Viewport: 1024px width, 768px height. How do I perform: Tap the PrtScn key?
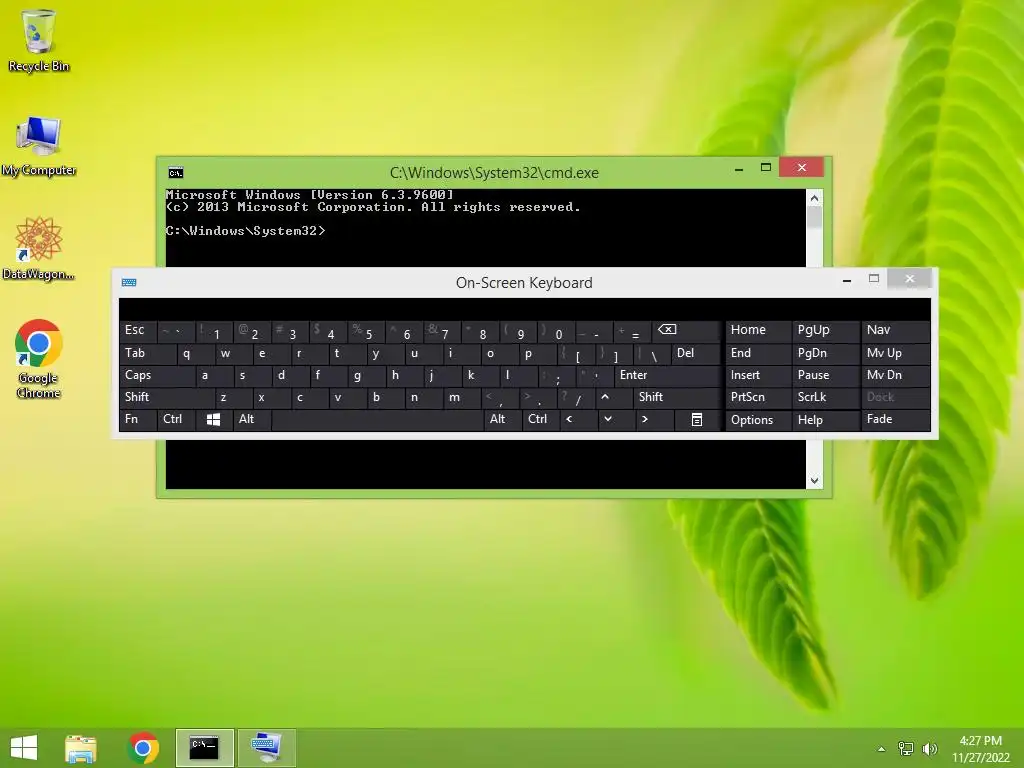(x=758, y=397)
